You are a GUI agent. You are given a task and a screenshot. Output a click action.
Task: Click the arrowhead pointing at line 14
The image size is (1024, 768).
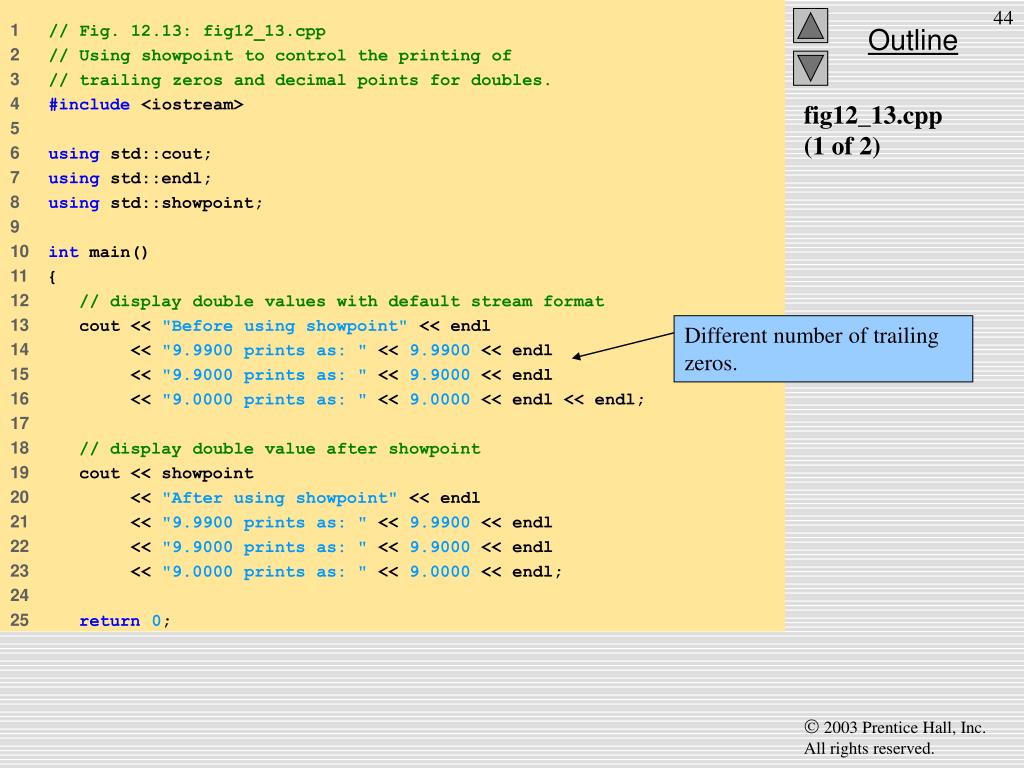coord(579,355)
